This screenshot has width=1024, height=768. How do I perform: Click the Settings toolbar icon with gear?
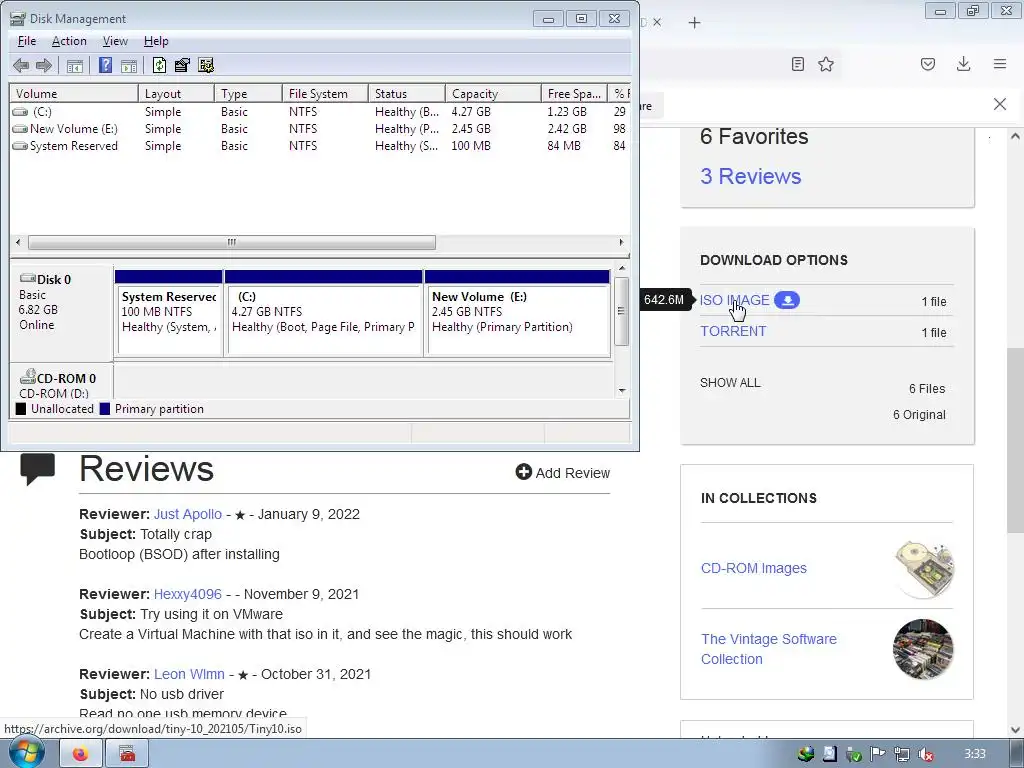pyautogui.click(x=206, y=65)
